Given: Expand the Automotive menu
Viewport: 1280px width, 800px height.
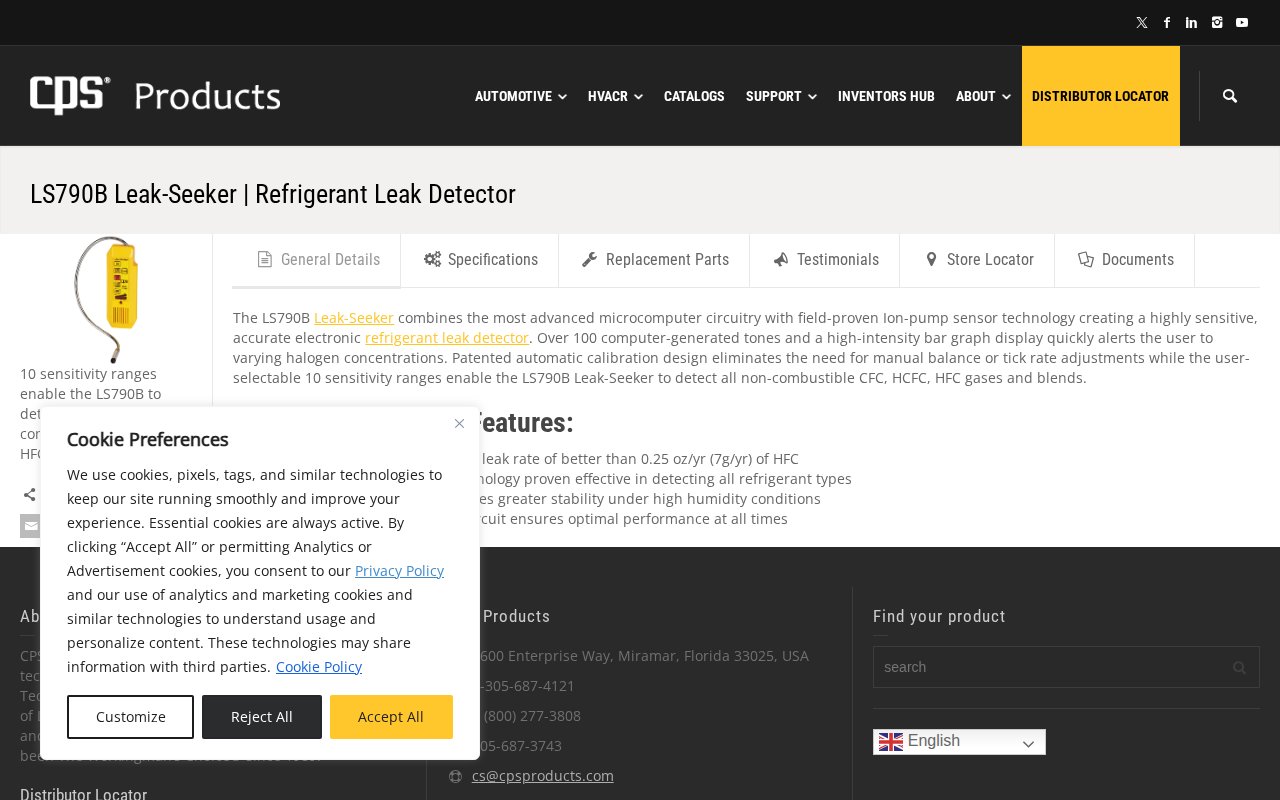Looking at the screenshot, I should coord(520,96).
